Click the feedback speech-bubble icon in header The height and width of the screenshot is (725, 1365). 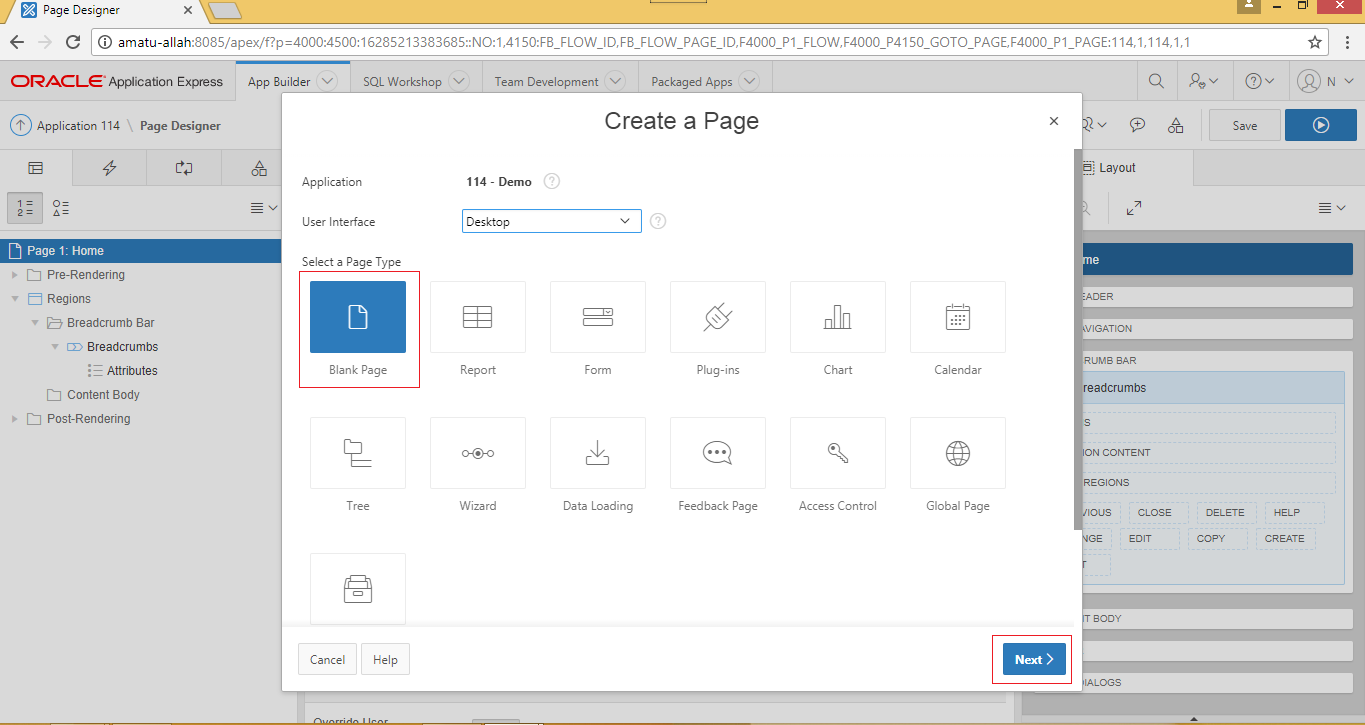click(1137, 125)
